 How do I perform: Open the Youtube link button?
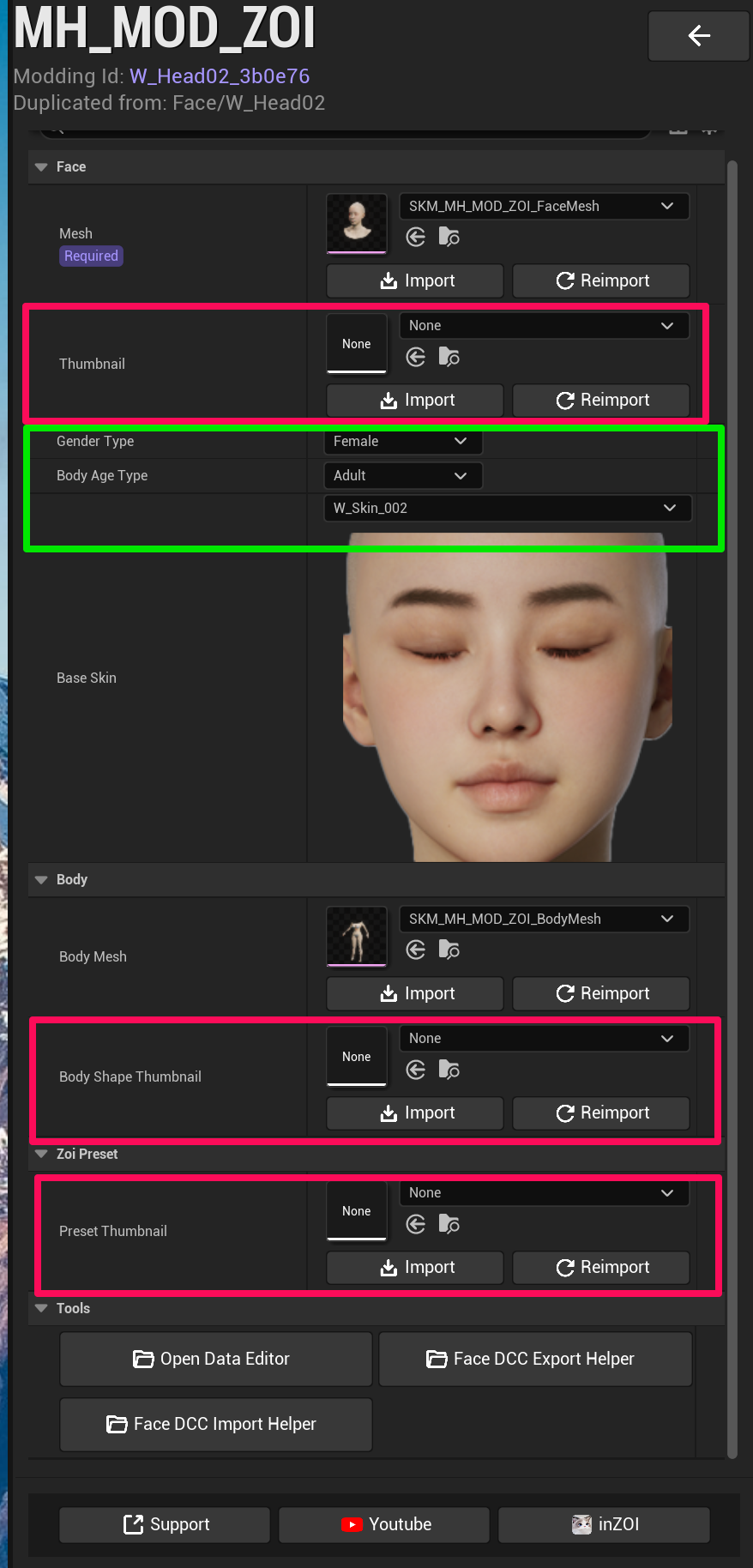(x=384, y=1525)
